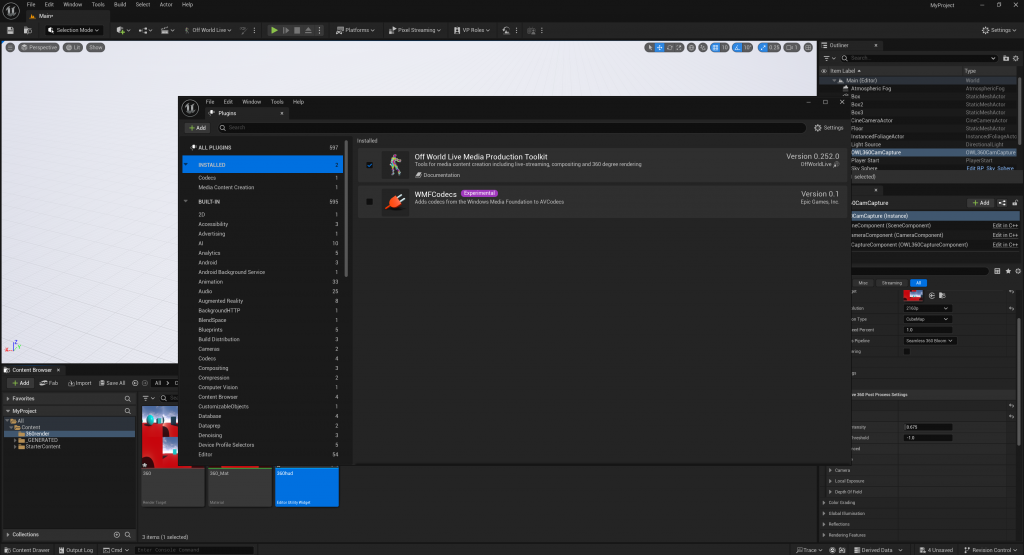This screenshot has width=1024, height=555.
Task: Click the Perspective viewport button
Action: point(39,47)
